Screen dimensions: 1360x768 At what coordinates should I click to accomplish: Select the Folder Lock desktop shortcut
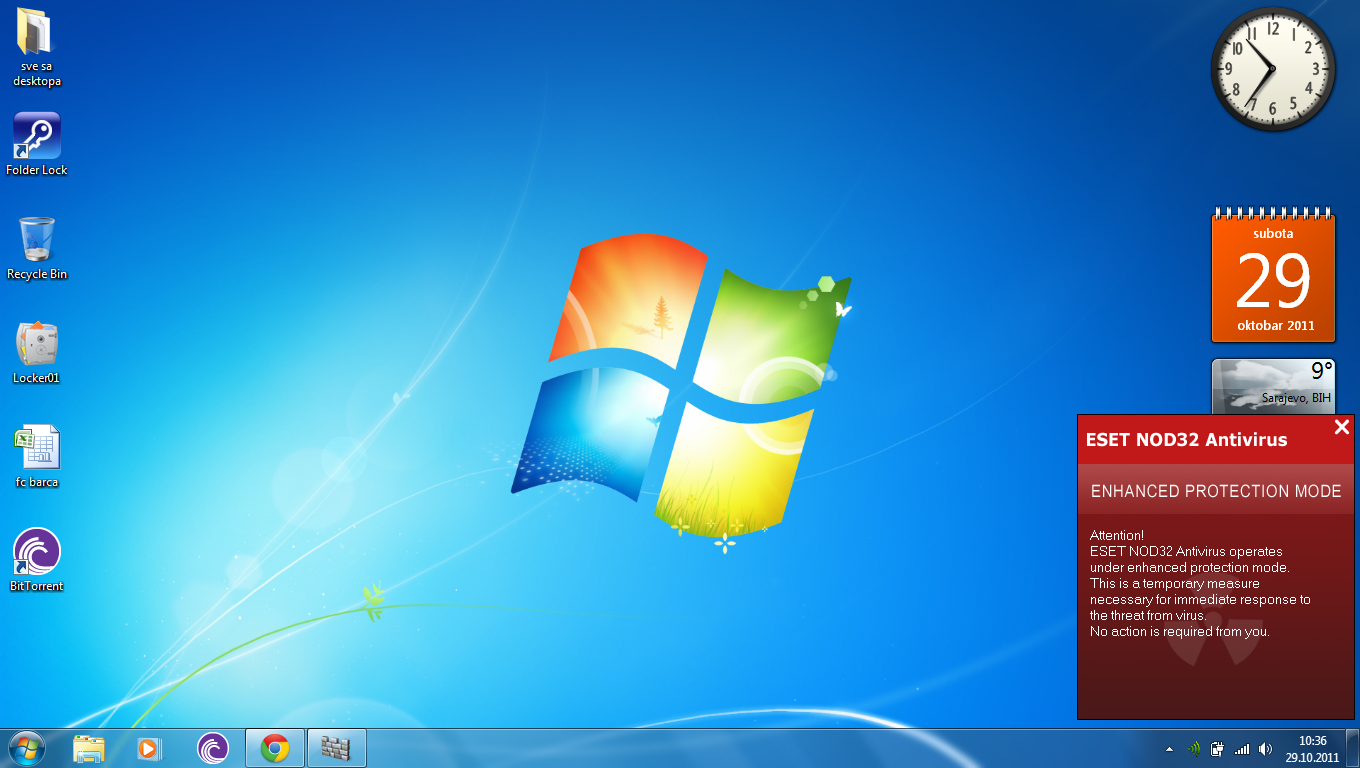click(x=37, y=144)
